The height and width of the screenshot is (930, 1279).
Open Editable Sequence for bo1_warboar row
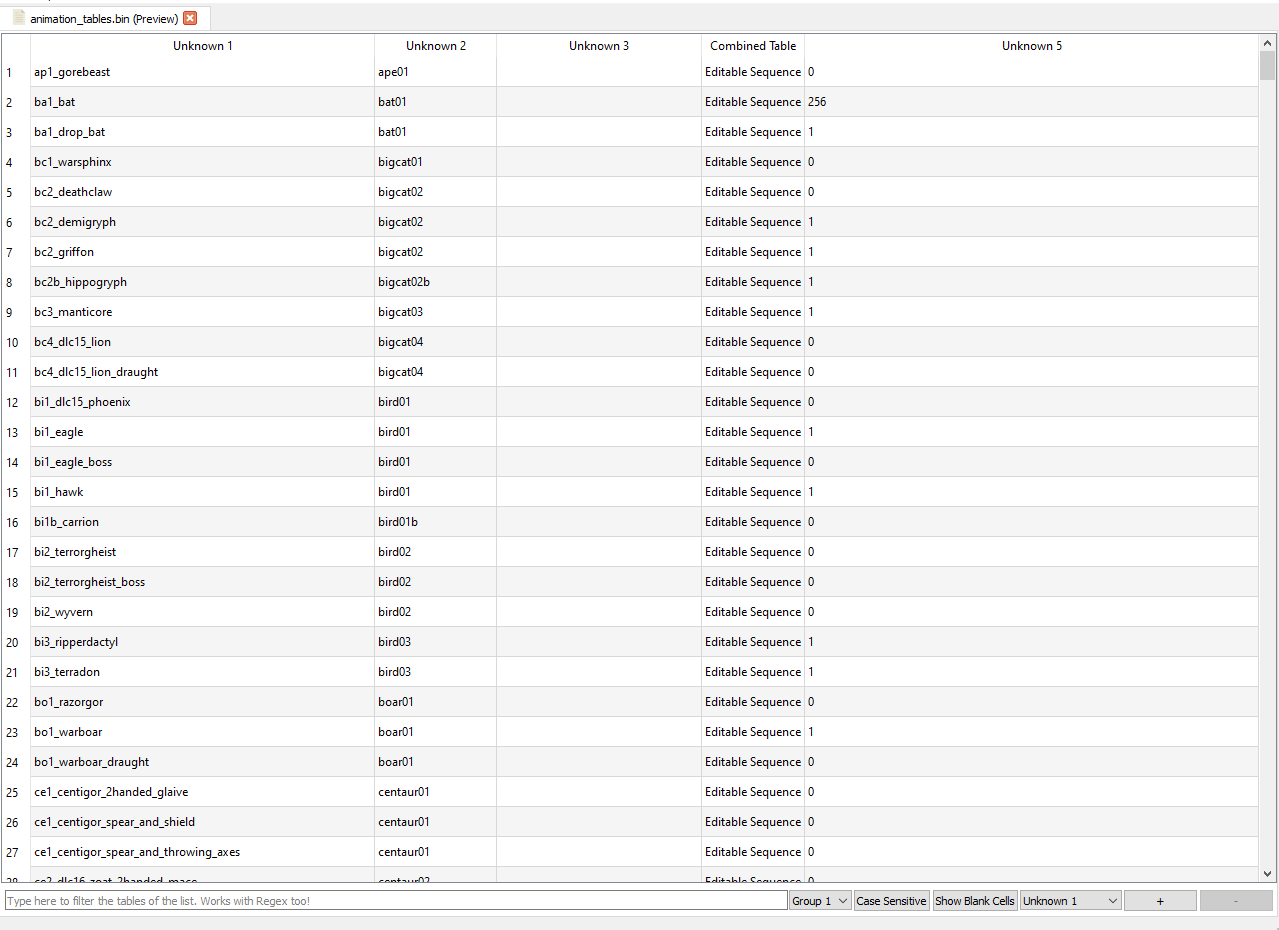click(753, 732)
